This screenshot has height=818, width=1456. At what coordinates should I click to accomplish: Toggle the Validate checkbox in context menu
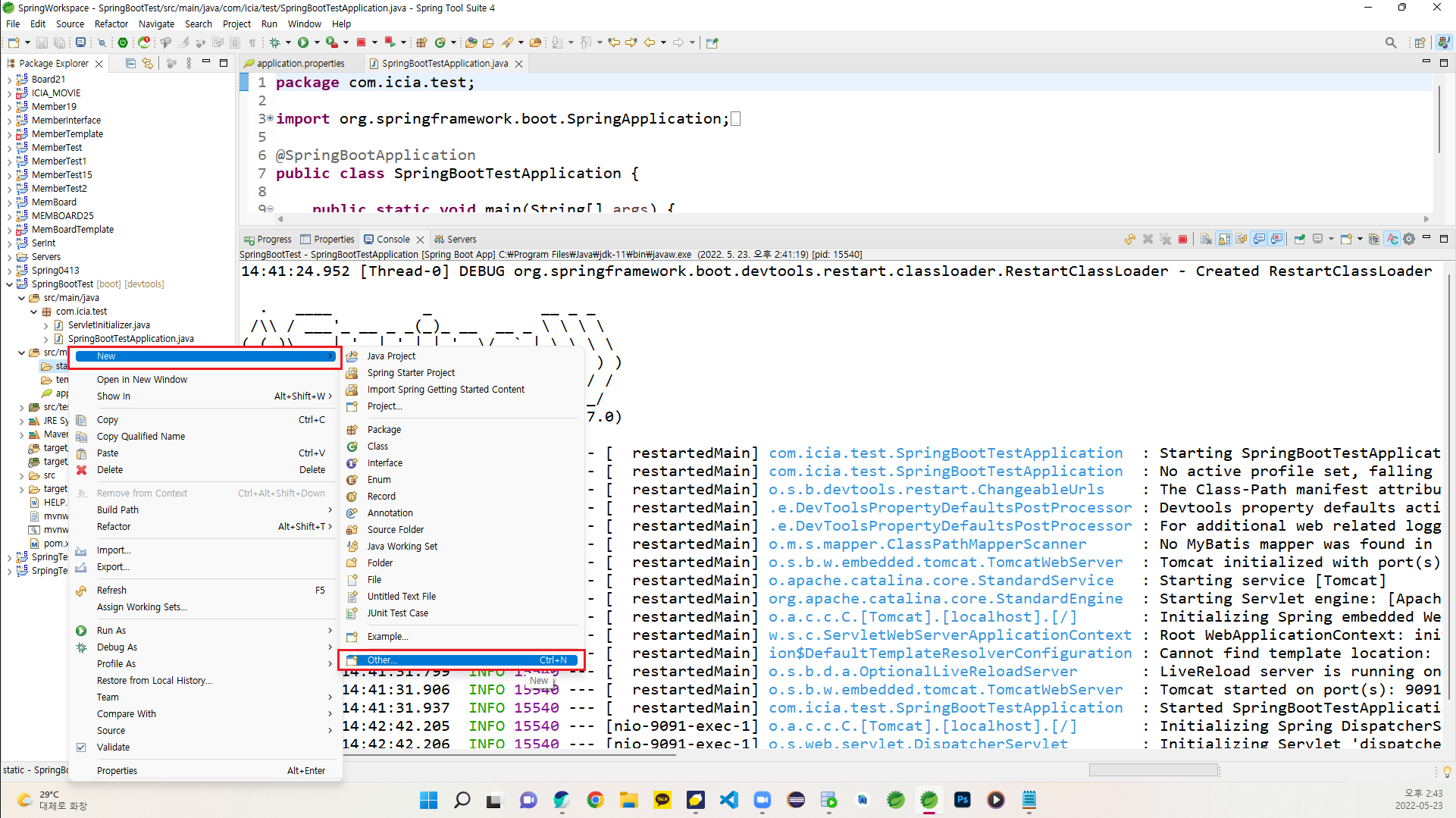(x=81, y=747)
